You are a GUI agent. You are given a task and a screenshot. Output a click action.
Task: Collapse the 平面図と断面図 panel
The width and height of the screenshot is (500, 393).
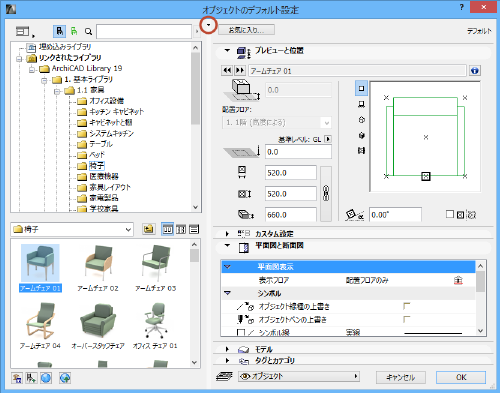pos(227,246)
